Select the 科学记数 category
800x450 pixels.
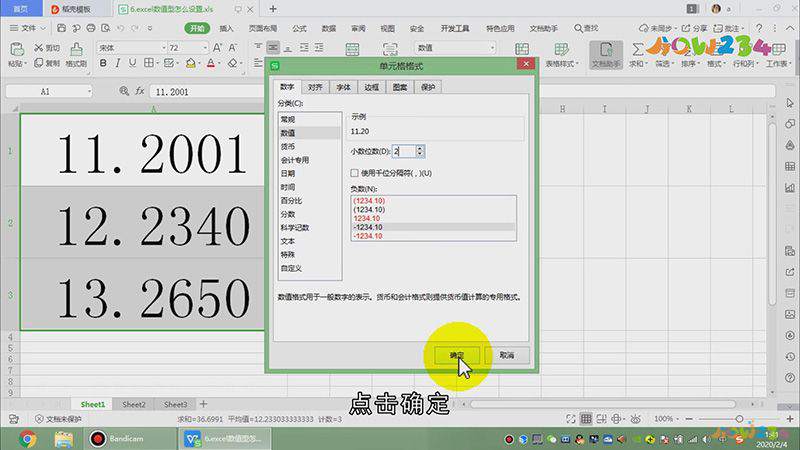pyautogui.click(x=309, y=228)
